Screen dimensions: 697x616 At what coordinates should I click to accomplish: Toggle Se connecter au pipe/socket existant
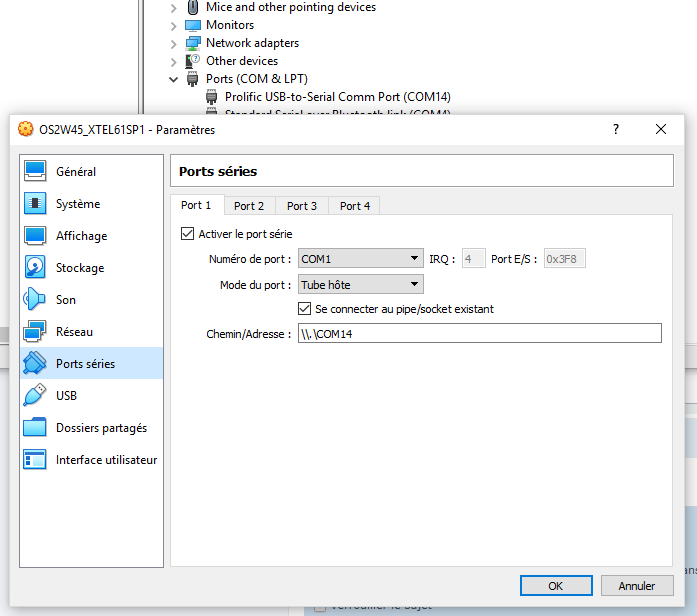click(x=306, y=309)
